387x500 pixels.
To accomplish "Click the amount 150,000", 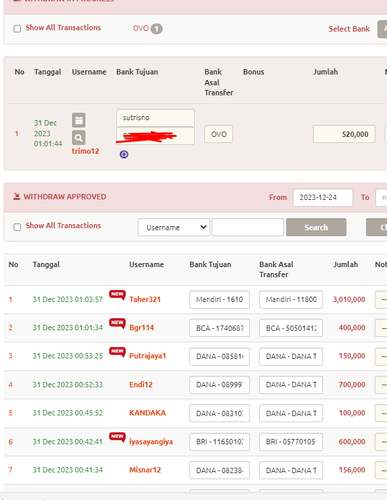I will coord(352,356).
